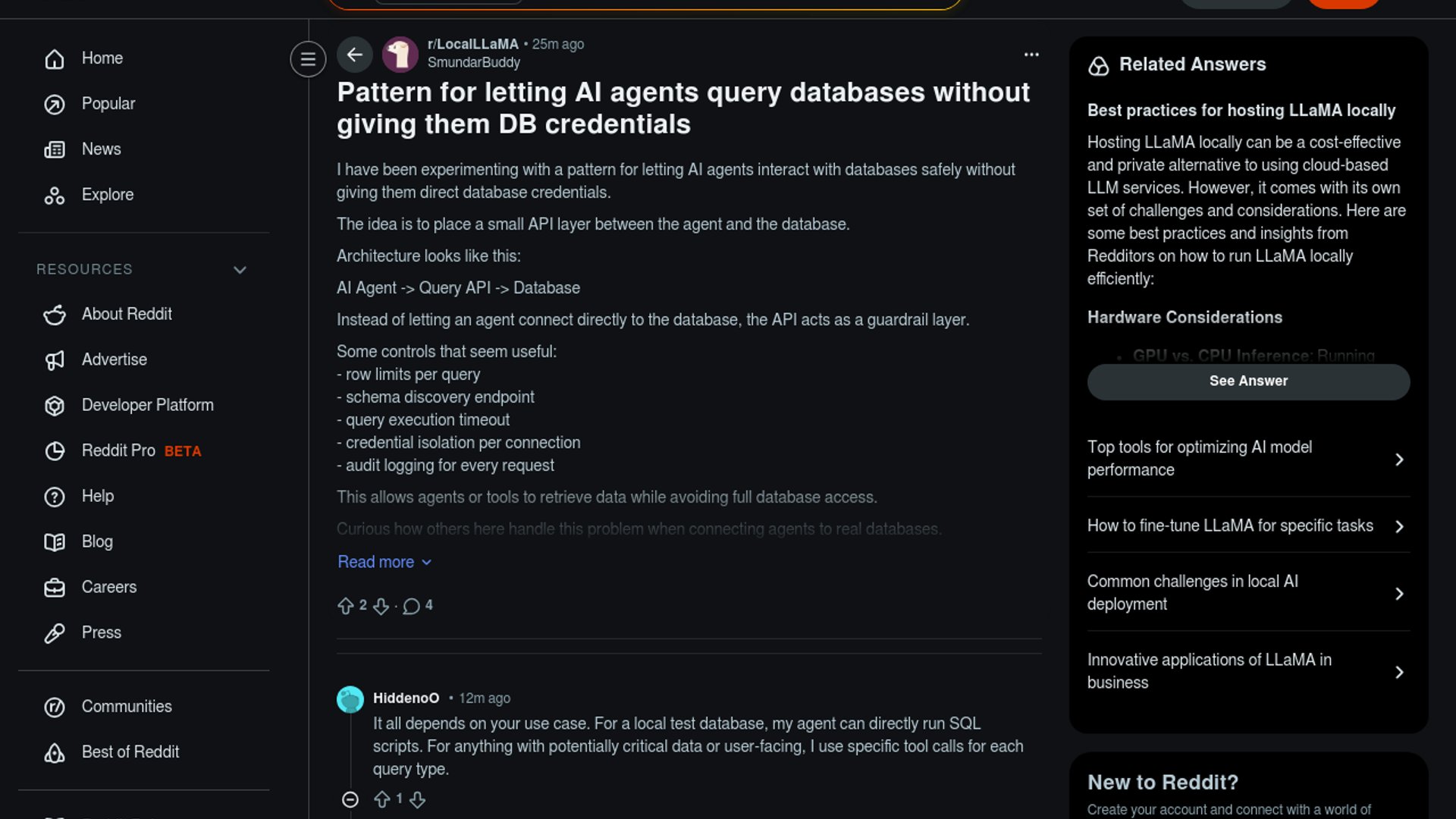Open Explore from the sidebar
The width and height of the screenshot is (1456, 819).
point(108,195)
